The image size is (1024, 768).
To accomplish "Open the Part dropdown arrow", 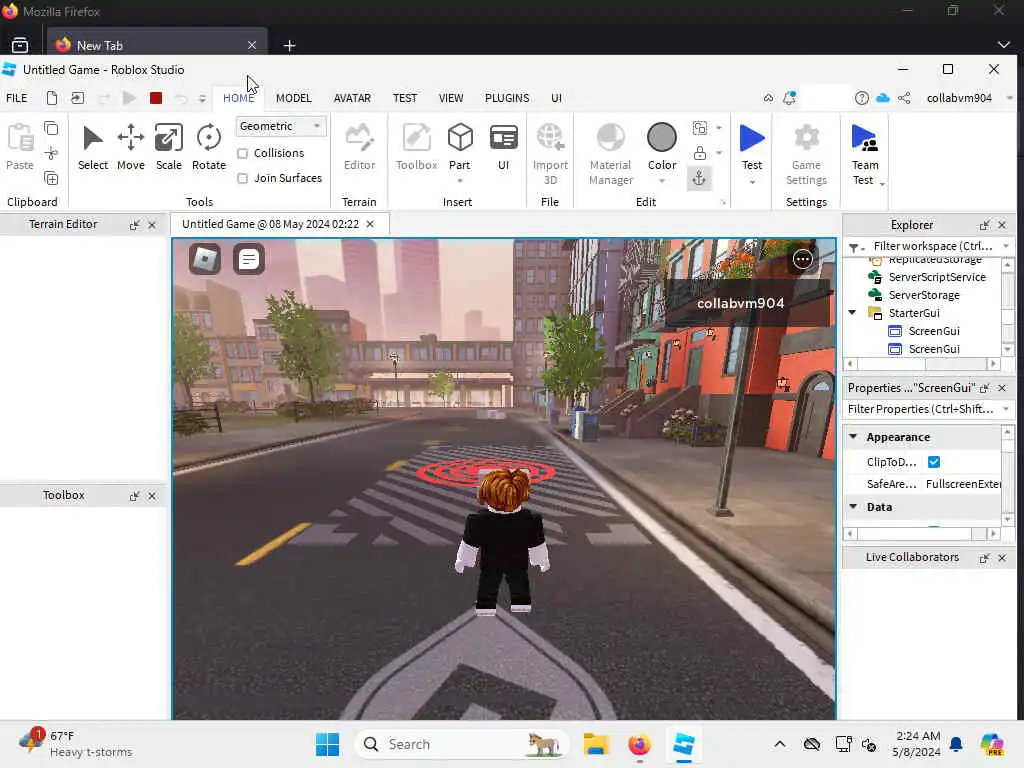I will click(460, 181).
